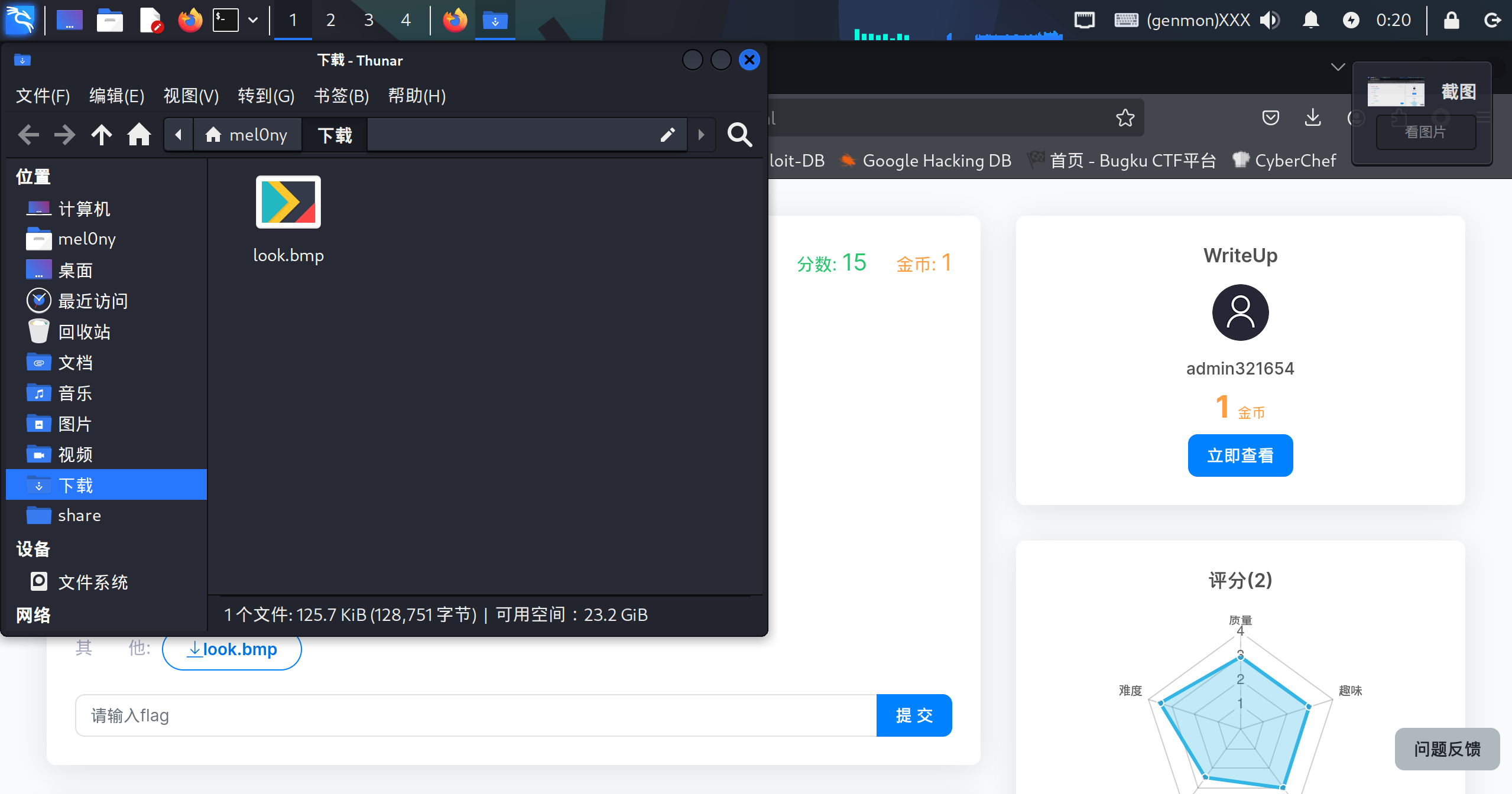1512x794 pixels.
Task: Open the notifications bell in panel
Action: (x=1310, y=20)
